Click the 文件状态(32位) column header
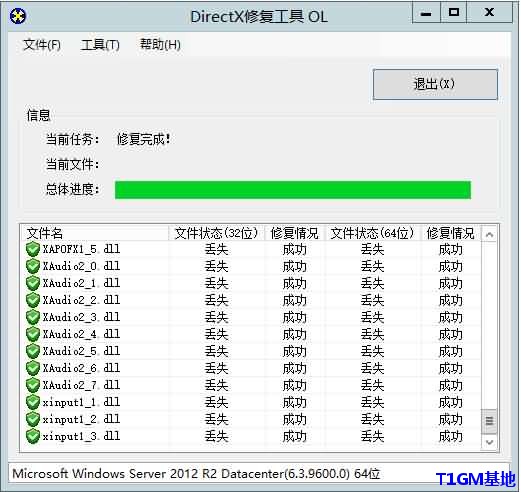 pos(216,233)
